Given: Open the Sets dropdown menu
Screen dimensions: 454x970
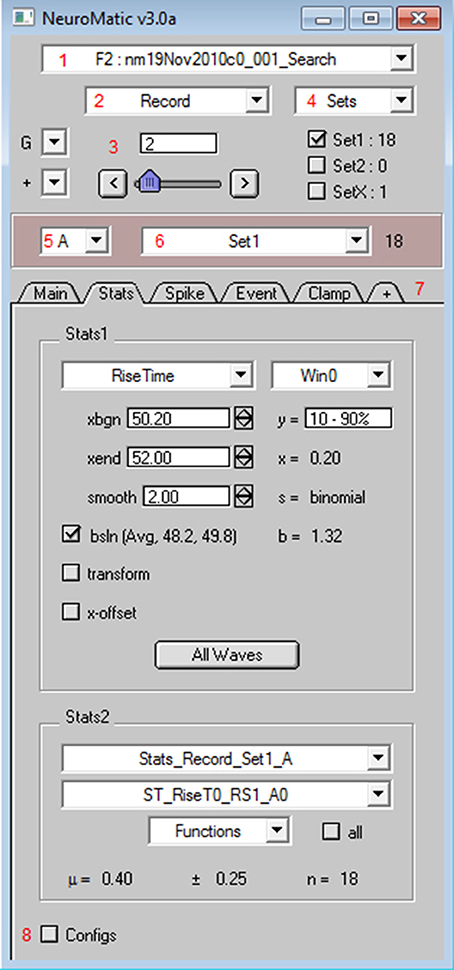Looking at the screenshot, I should [x=354, y=101].
